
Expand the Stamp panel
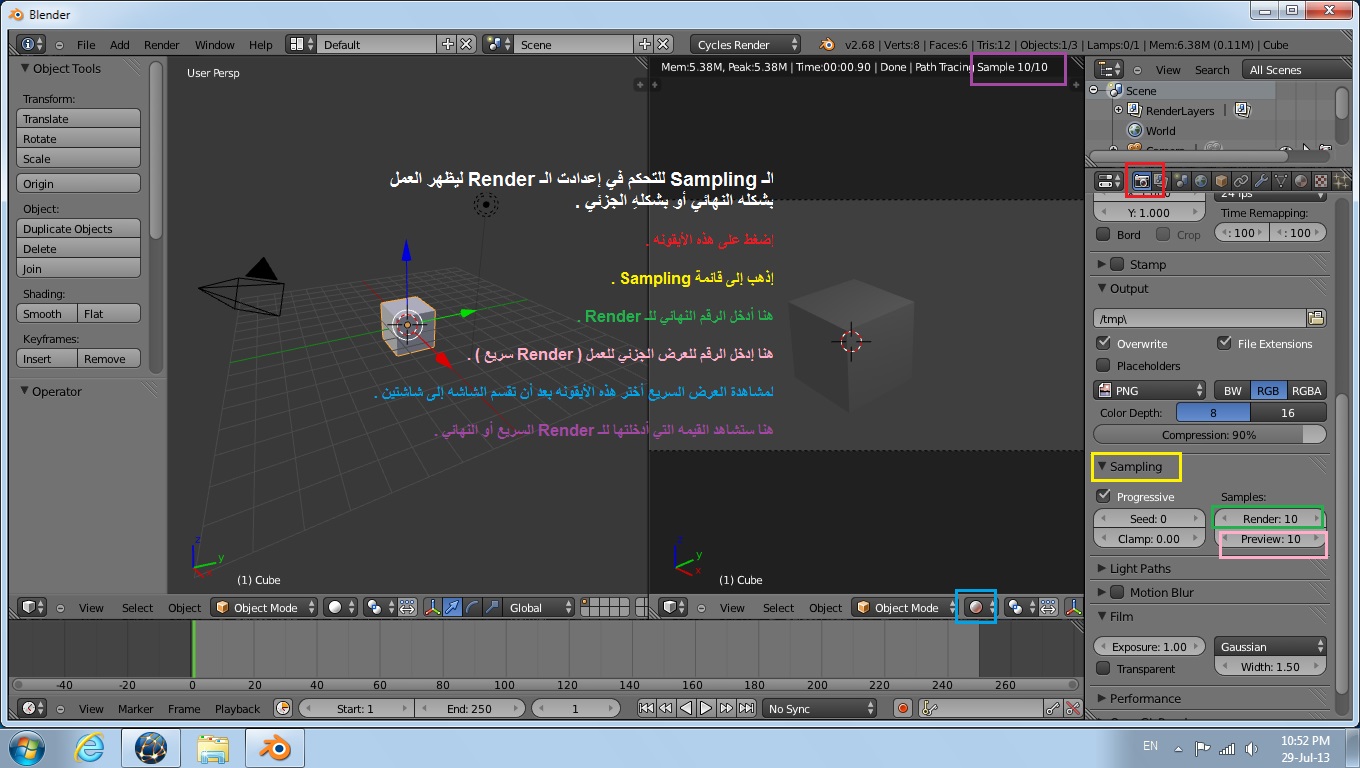click(x=1102, y=264)
